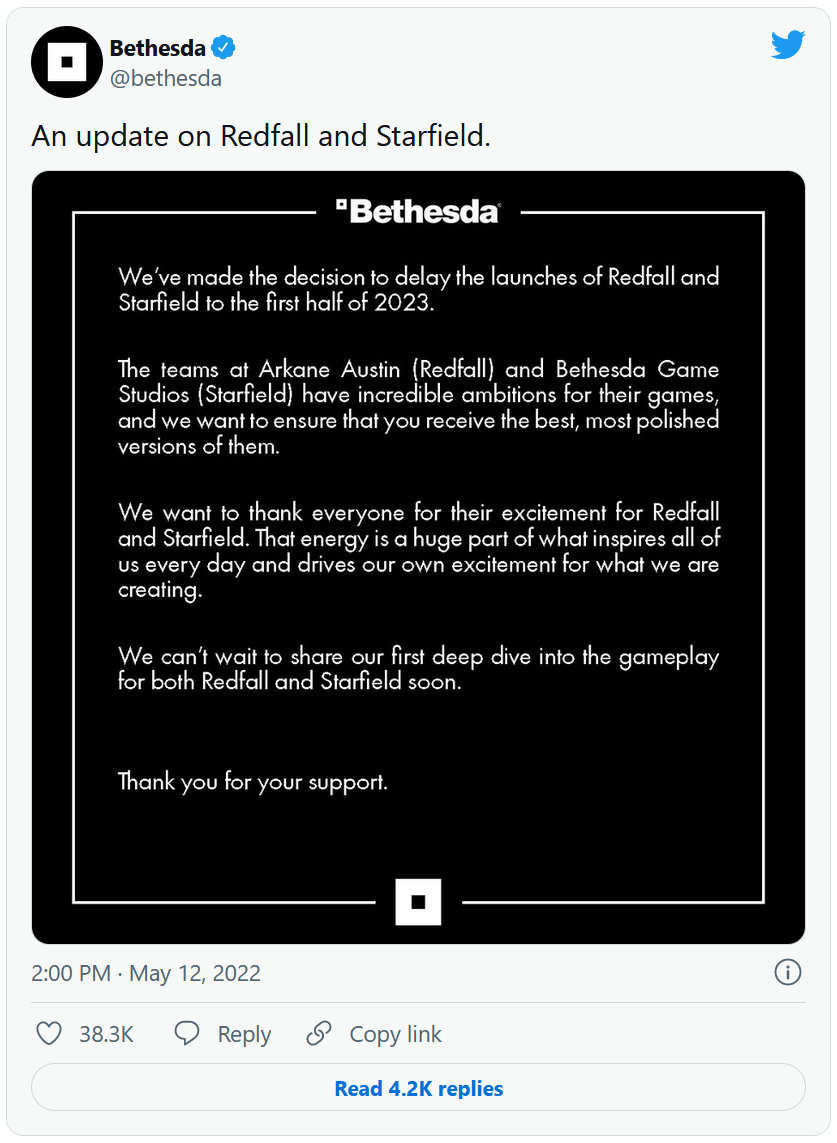This screenshot has height=1143, width=837.
Task: Click the reply speech bubble icon
Action: pyautogui.click(x=187, y=1033)
